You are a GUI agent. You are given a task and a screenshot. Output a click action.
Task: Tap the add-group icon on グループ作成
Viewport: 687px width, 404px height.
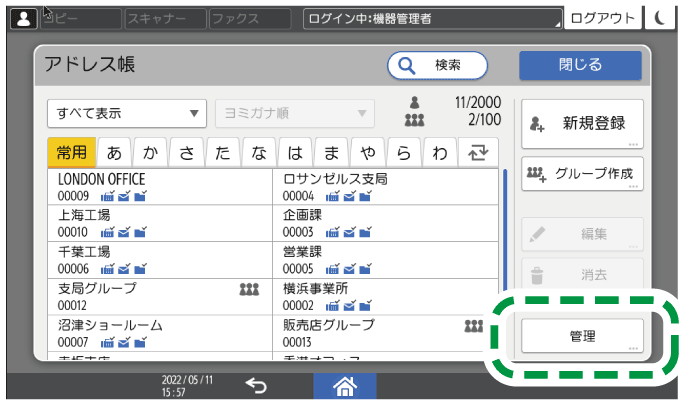tap(536, 174)
